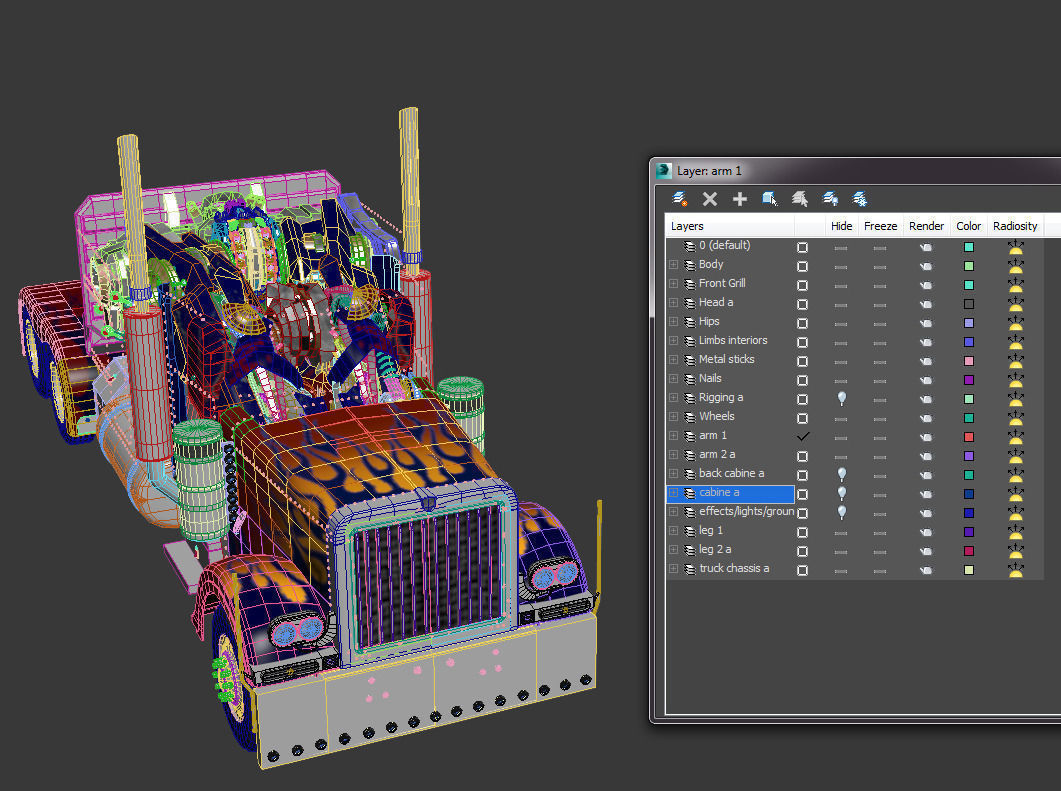Click the Radiosity column header
1061x791 pixels.
coord(1015,226)
